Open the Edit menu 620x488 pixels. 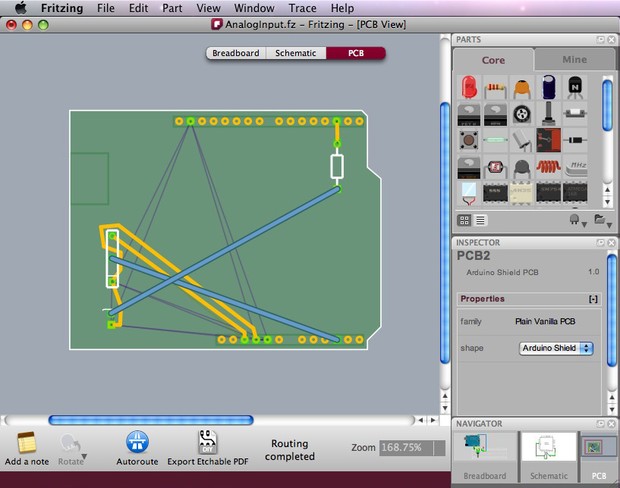click(x=138, y=8)
